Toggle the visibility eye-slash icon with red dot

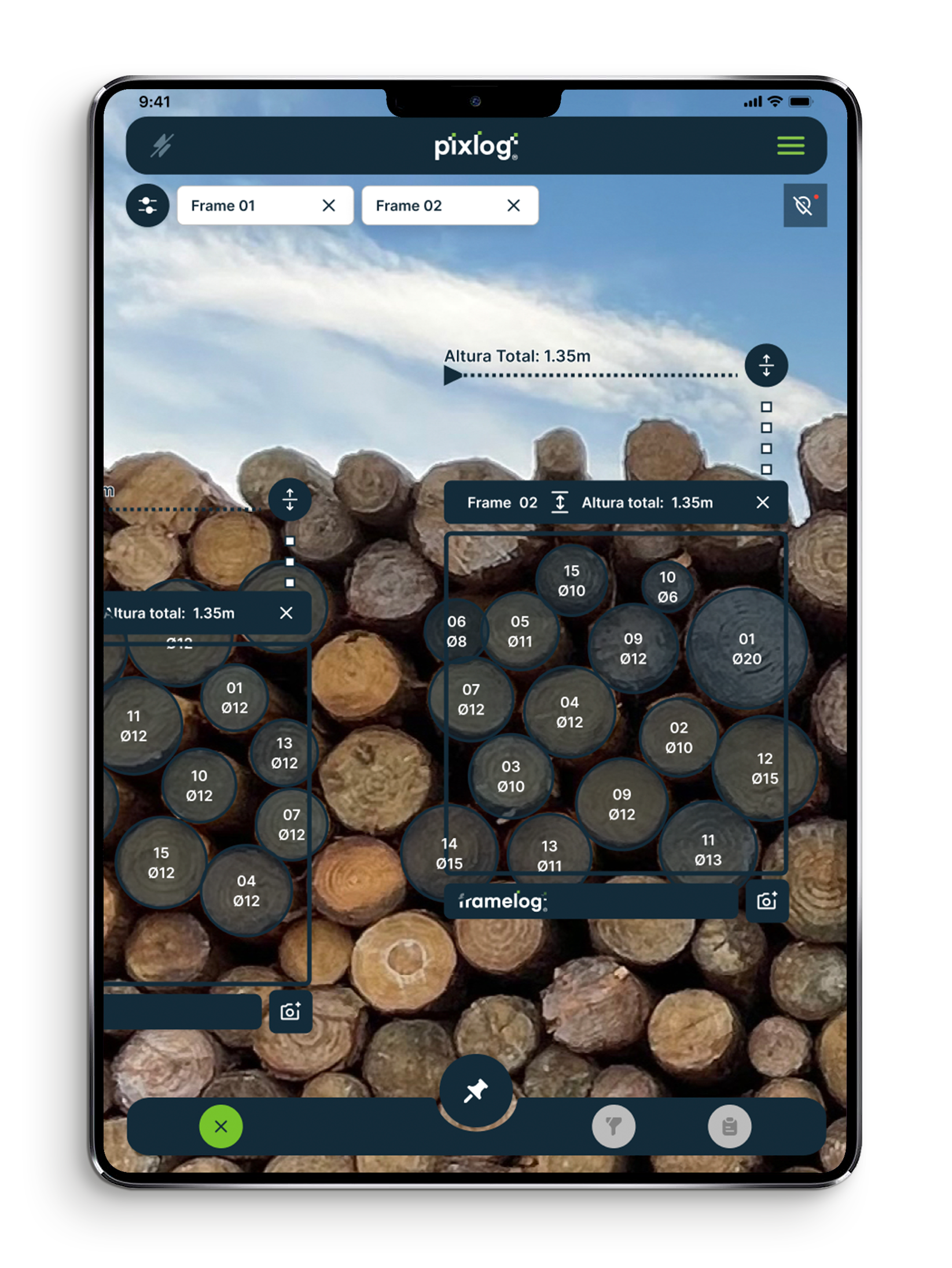tap(806, 204)
